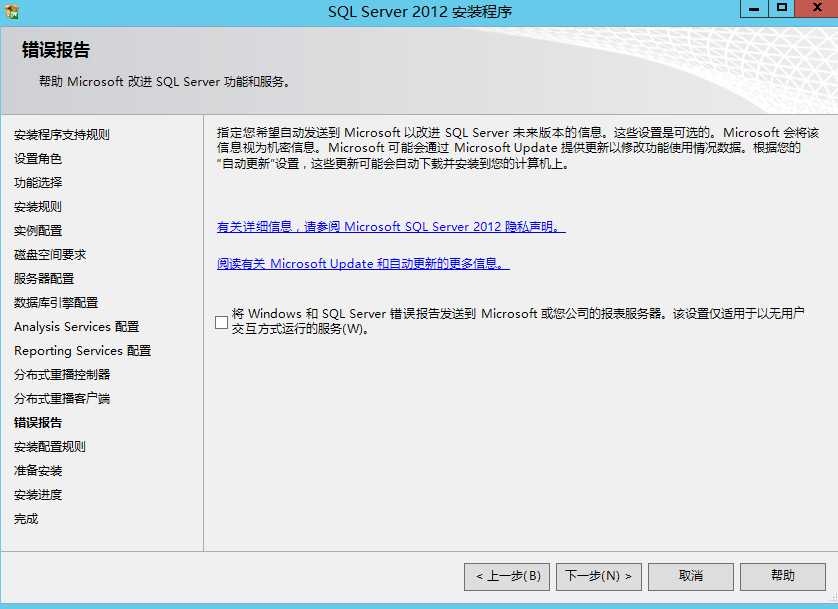Select 安装规则 step in sidebar

(x=38, y=207)
